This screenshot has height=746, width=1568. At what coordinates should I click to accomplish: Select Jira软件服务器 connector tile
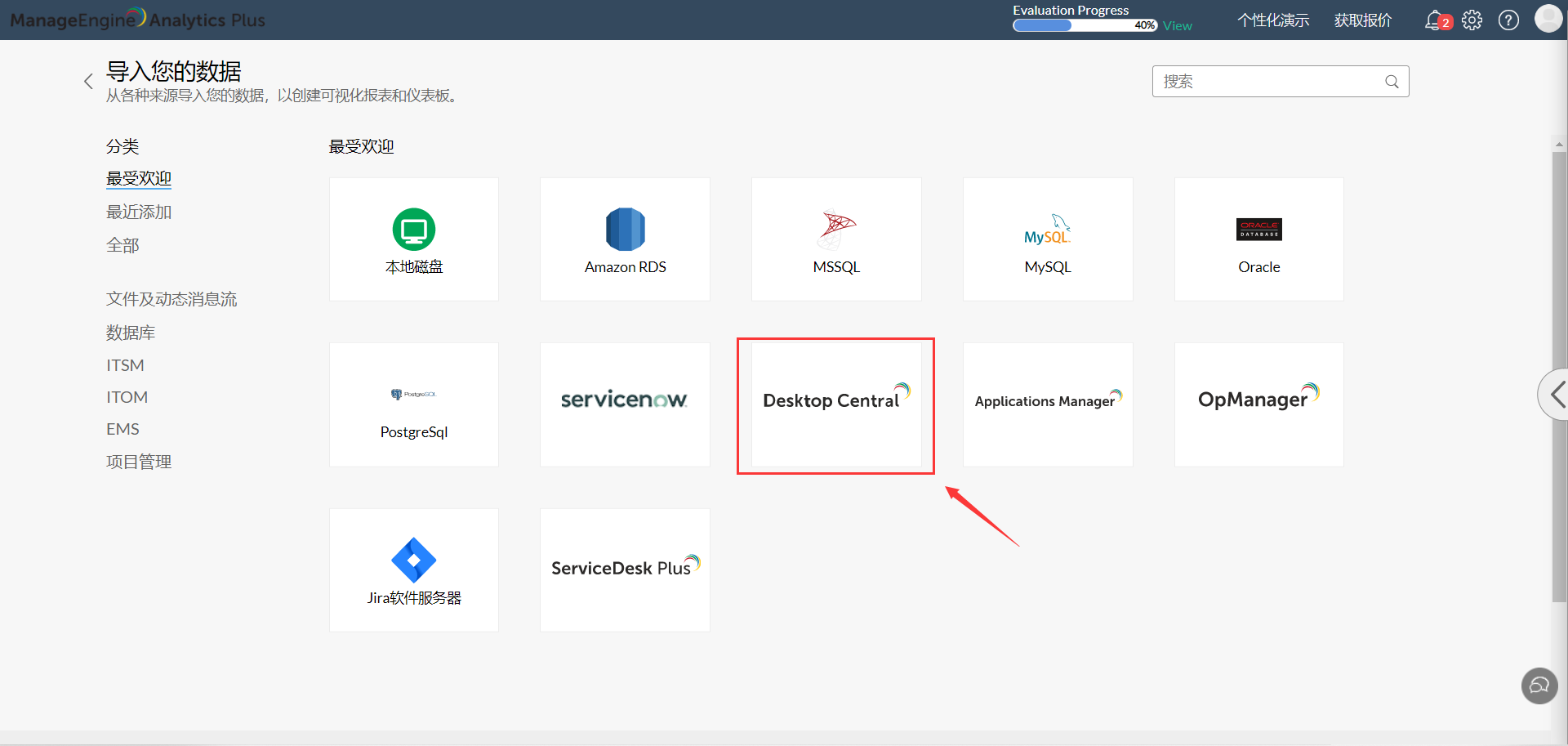414,570
